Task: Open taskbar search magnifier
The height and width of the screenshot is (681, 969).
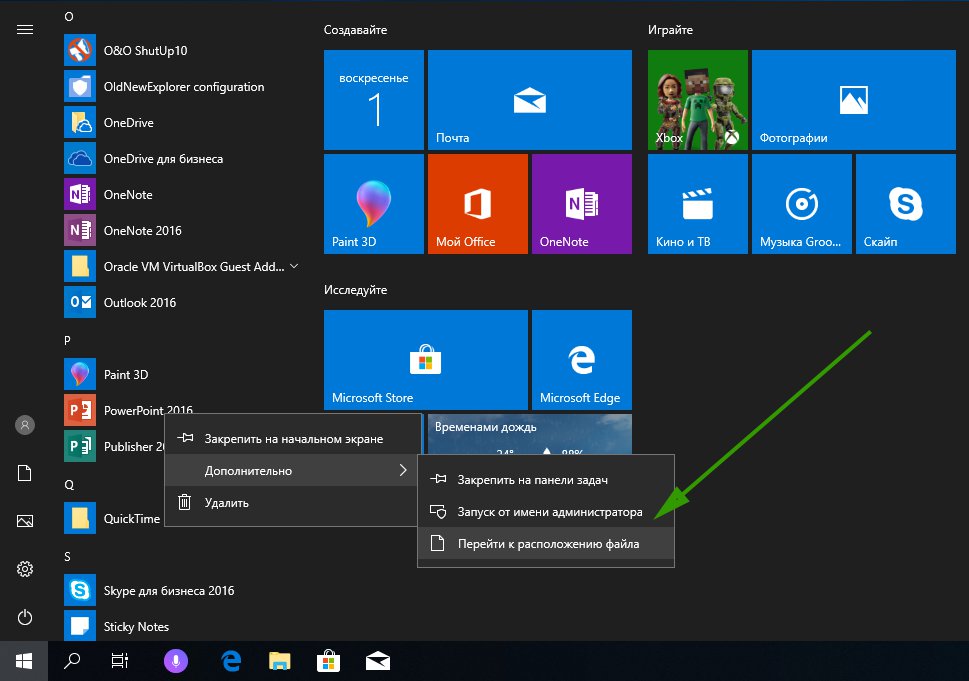Action: coord(72,661)
